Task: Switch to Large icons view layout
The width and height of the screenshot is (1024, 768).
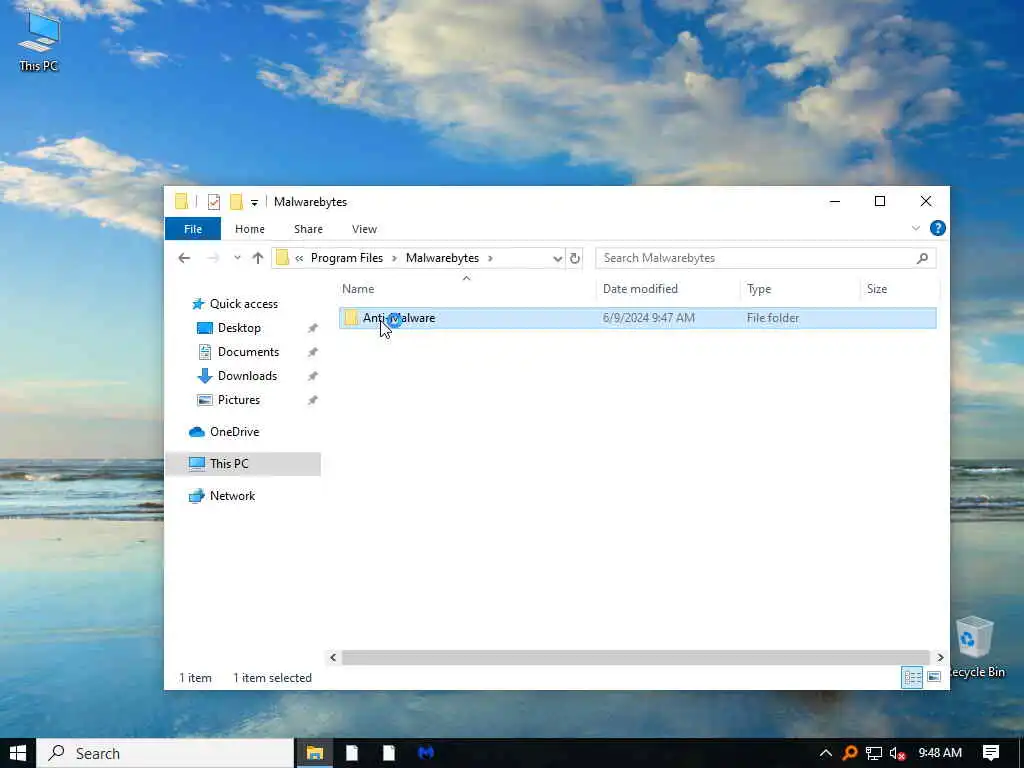Action: pyautogui.click(x=934, y=677)
